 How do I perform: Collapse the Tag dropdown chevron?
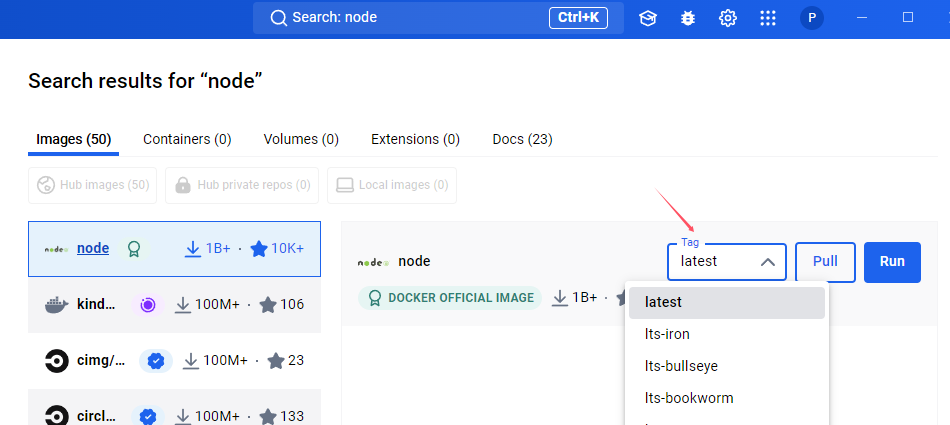768,262
